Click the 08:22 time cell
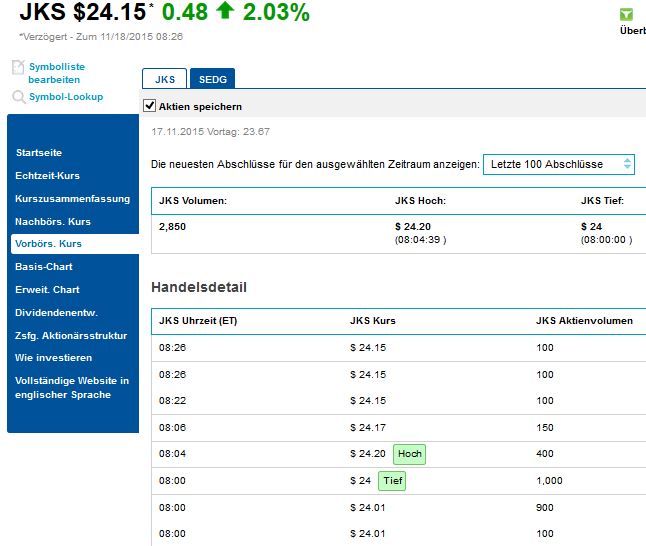The width and height of the screenshot is (646, 546). tap(172, 401)
